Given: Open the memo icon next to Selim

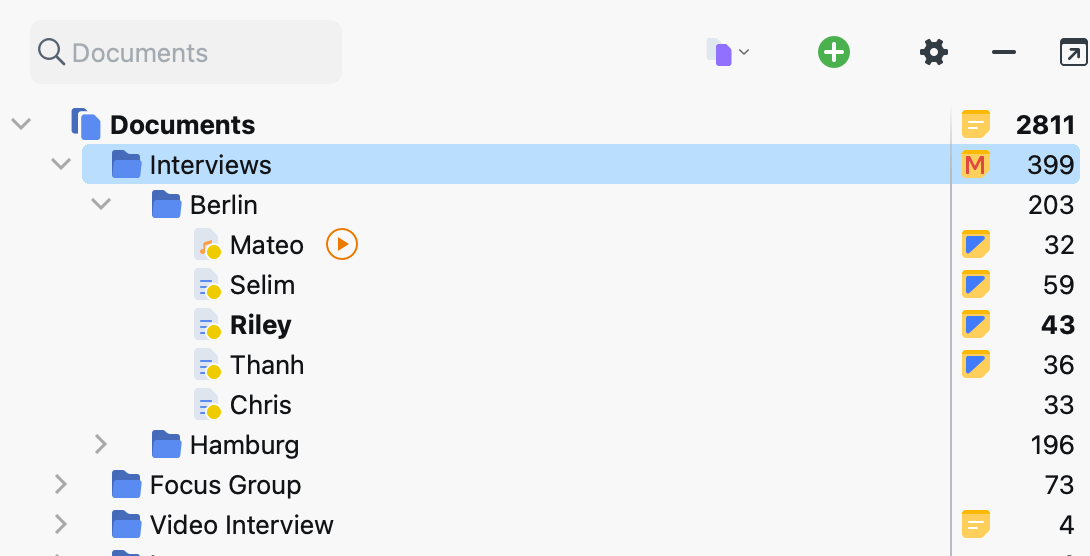Looking at the screenshot, I should coord(975,285).
